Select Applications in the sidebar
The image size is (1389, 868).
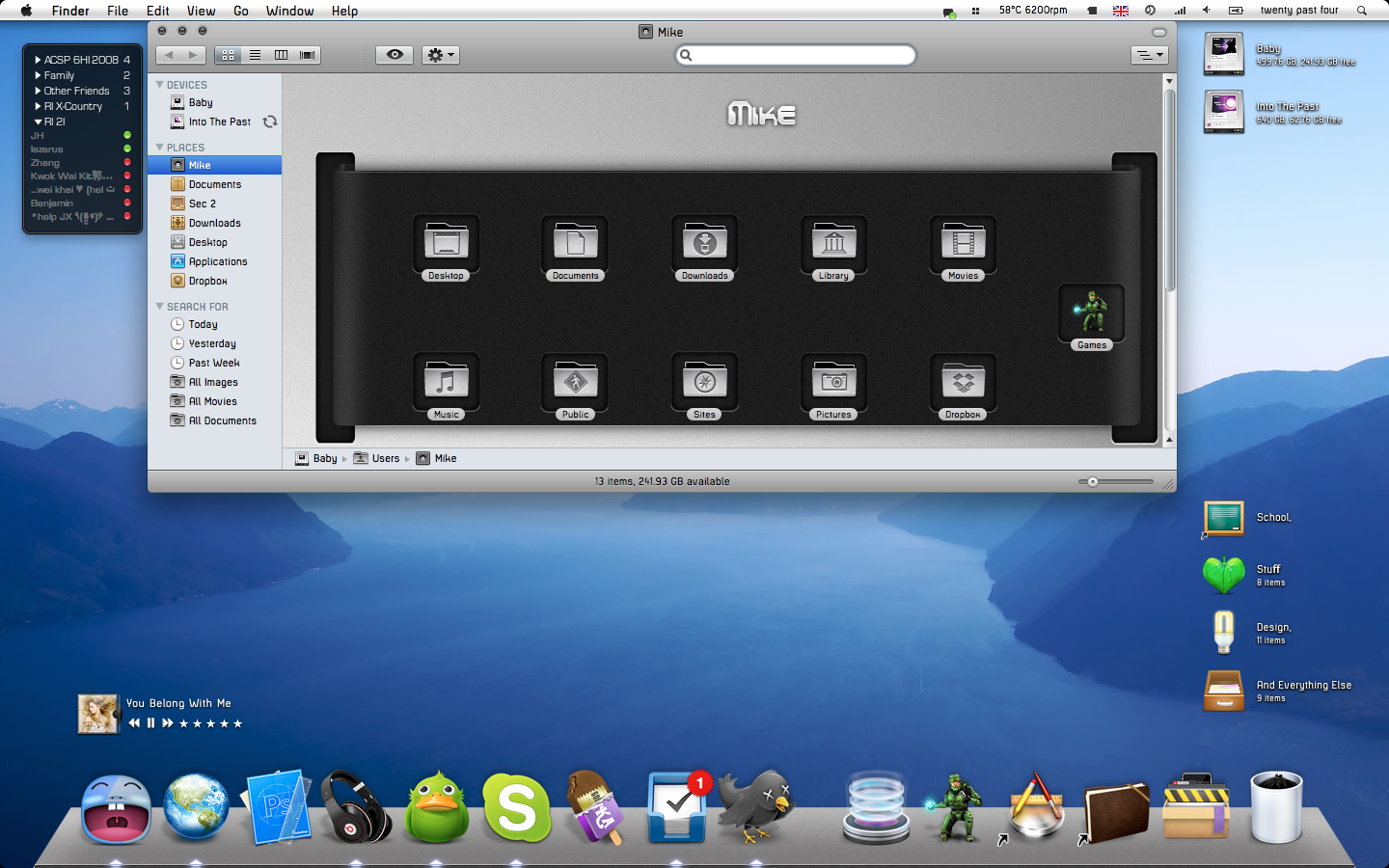click(x=214, y=261)
